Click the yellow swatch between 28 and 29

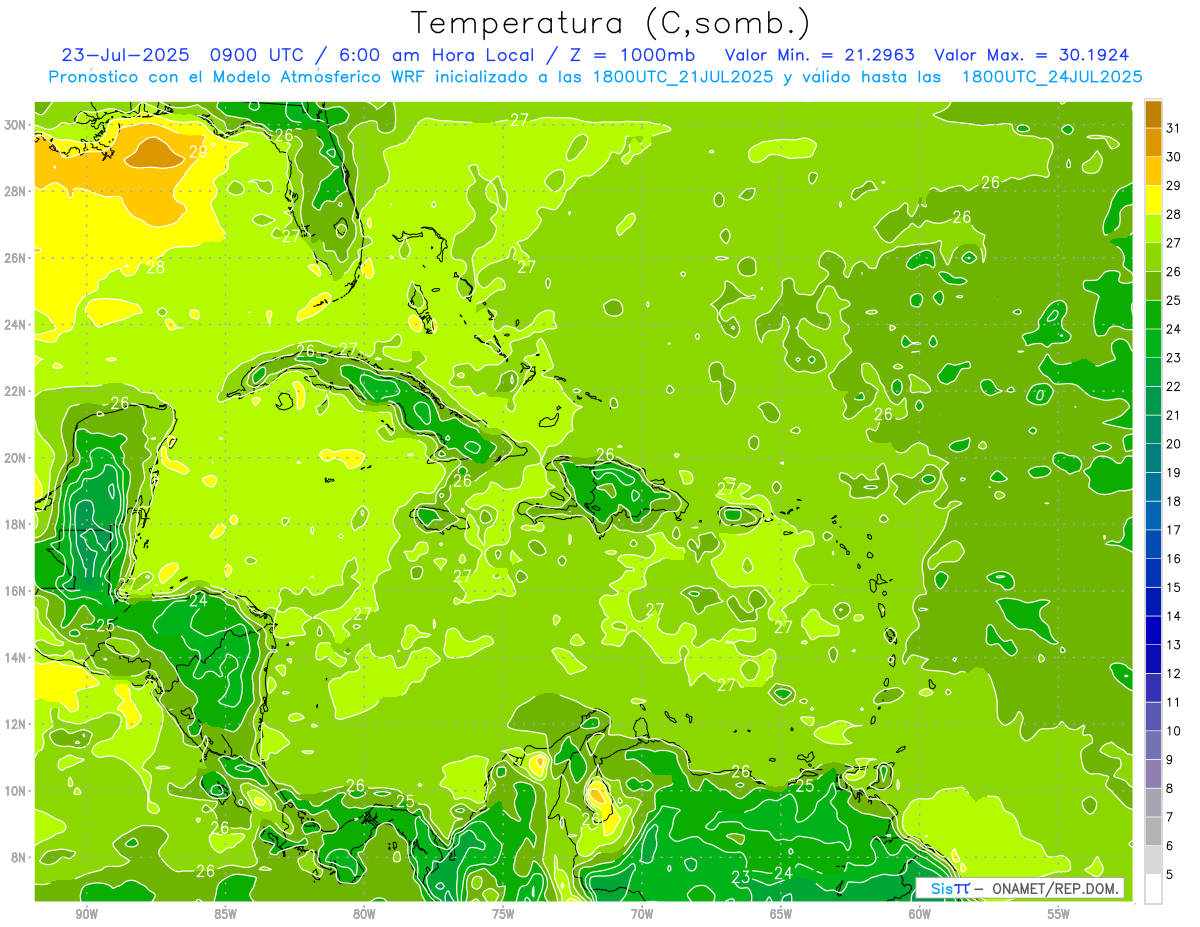tap(1153, 200)
